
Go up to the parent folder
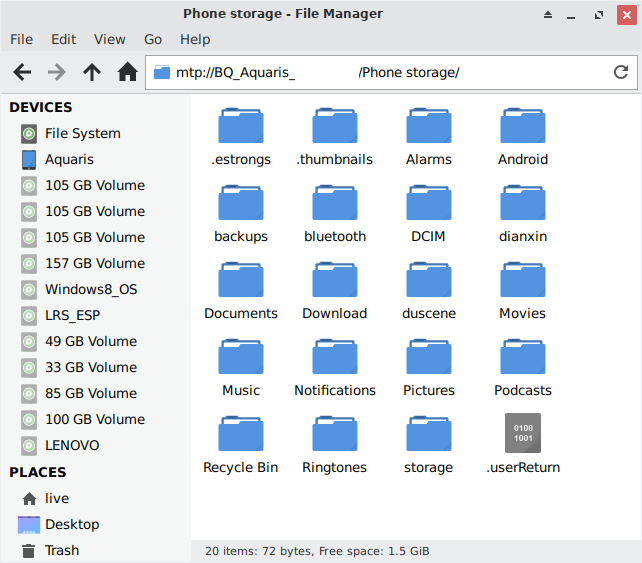(x=92, y=72)
